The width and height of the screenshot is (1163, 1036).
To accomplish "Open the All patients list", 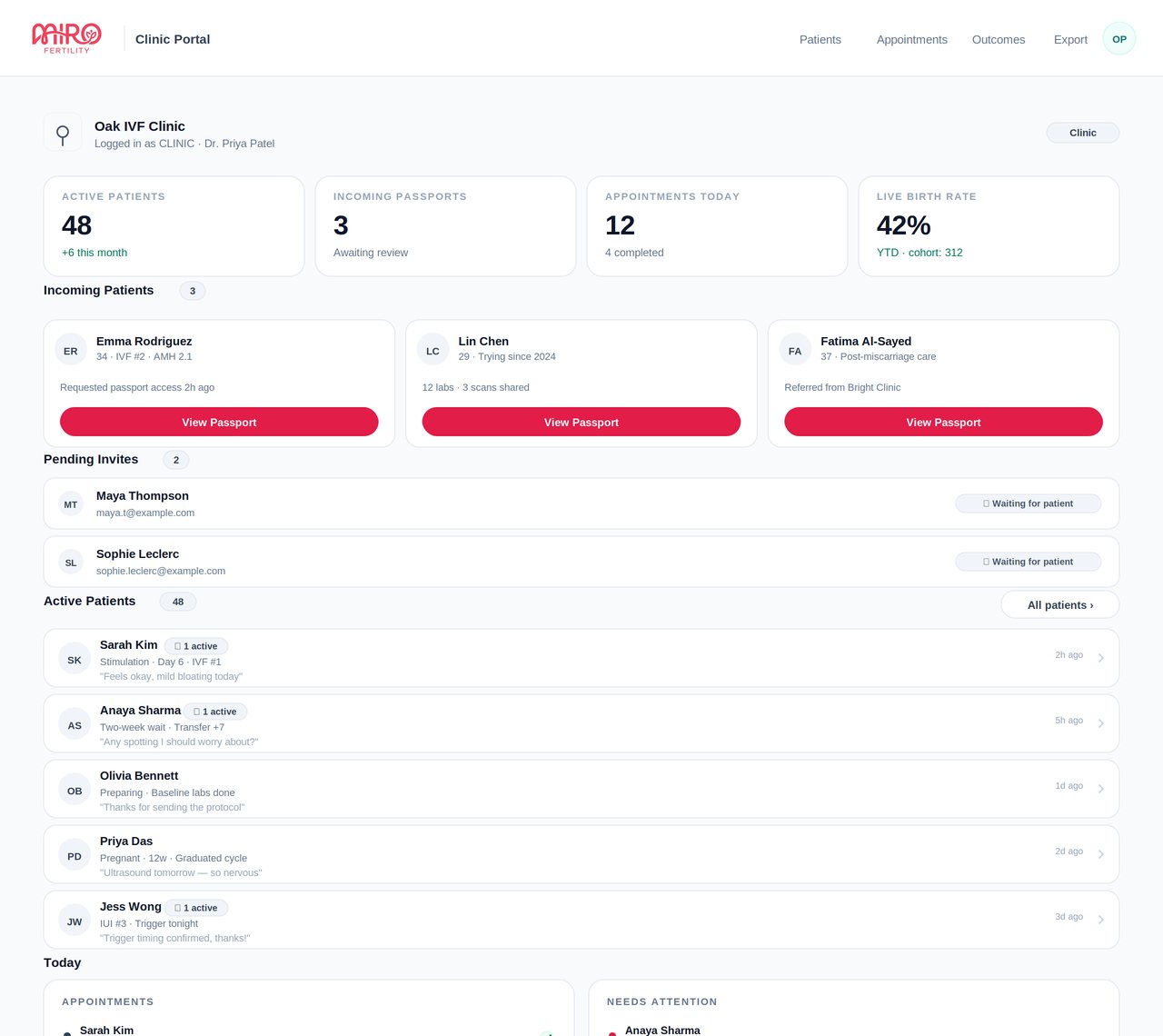I will tap(1060, 604).
